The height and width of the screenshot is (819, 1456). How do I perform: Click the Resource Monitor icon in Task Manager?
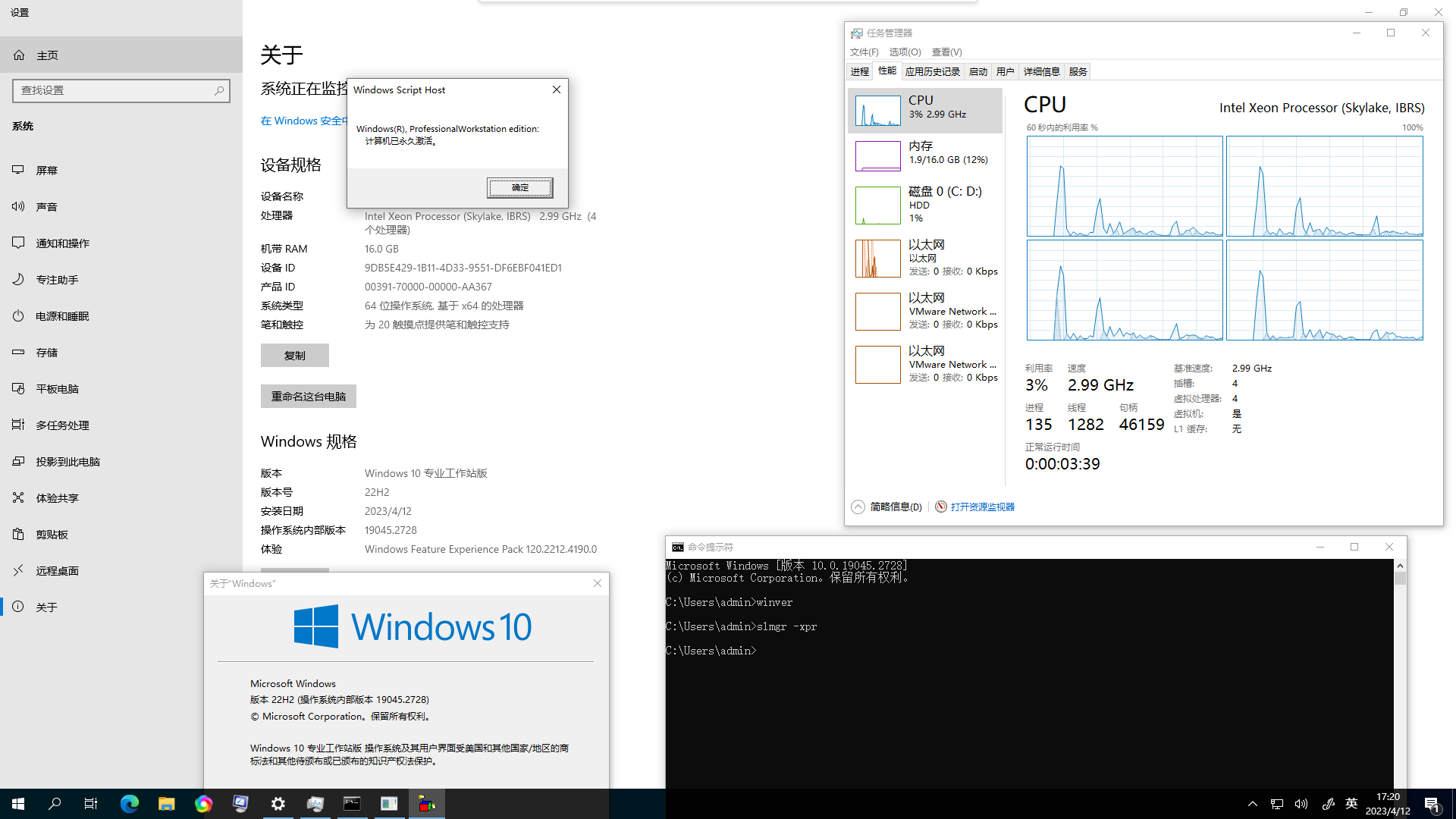click(x=941, y=507)
